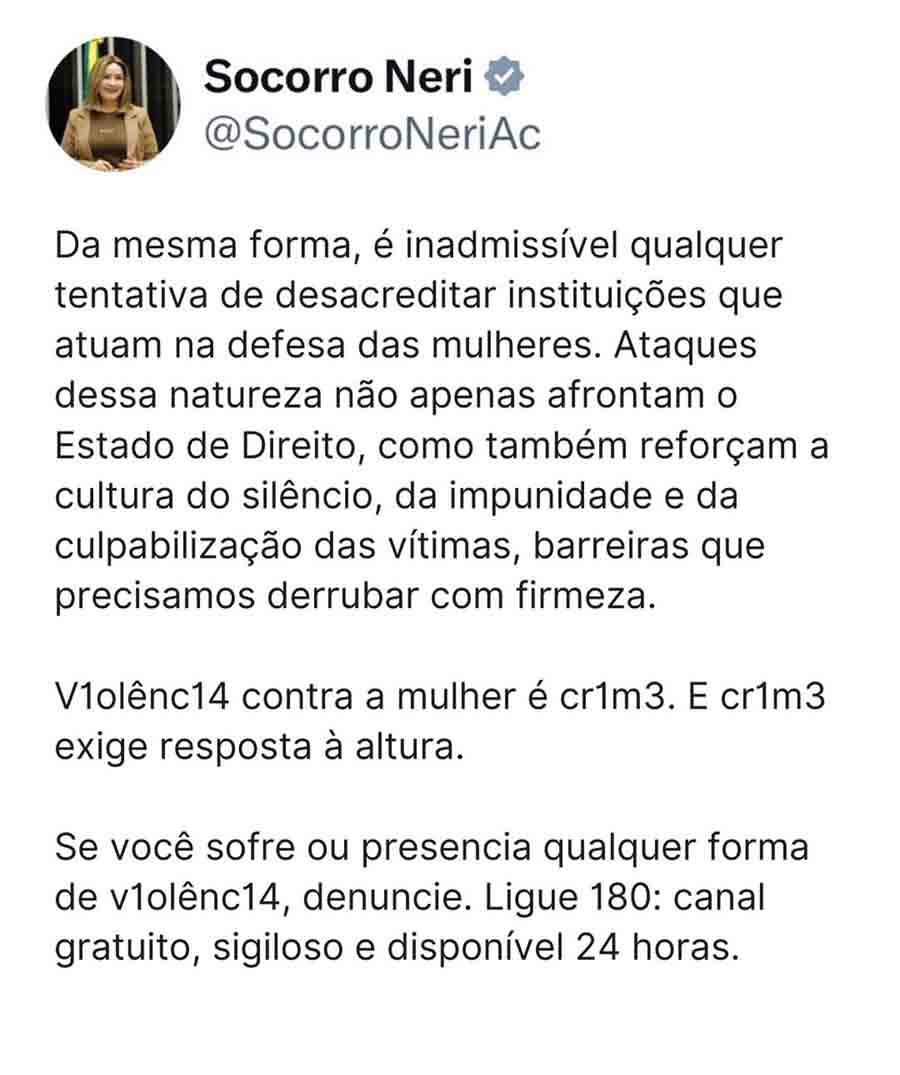Click the words "defesa das mulheres"
This screenshot has width=900, height=1075.
pos(409,345)
